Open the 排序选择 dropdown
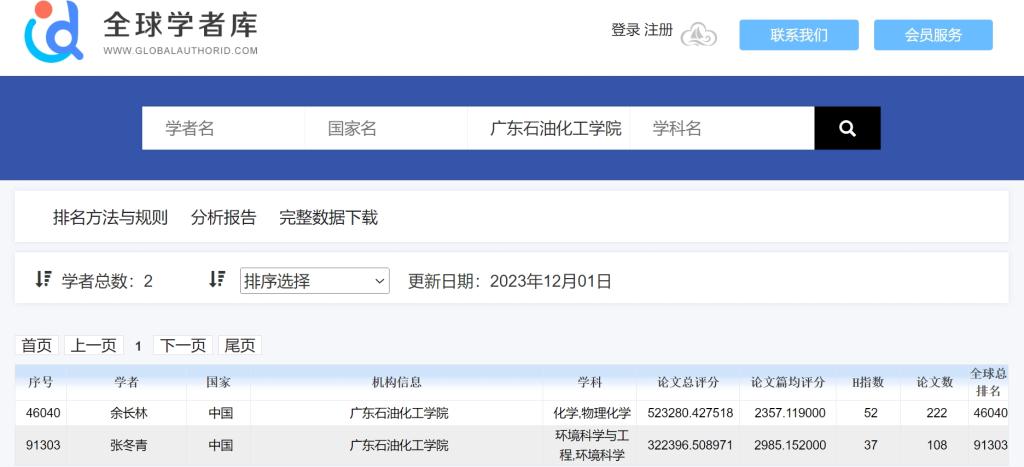This screenshot has width=1024, height=467. point(314,281)
